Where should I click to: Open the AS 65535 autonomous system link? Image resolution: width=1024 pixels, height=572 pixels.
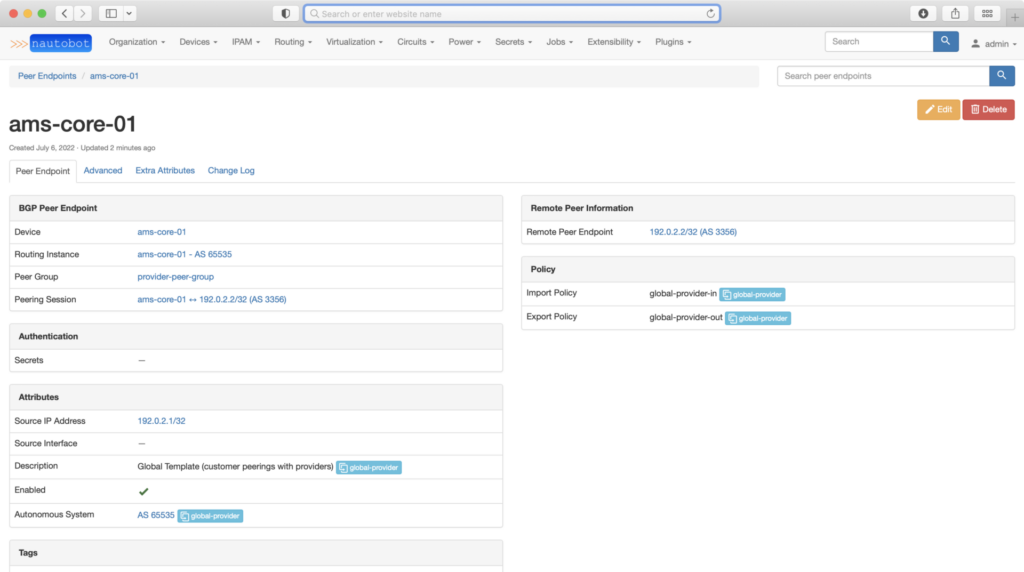pos(155,515)
